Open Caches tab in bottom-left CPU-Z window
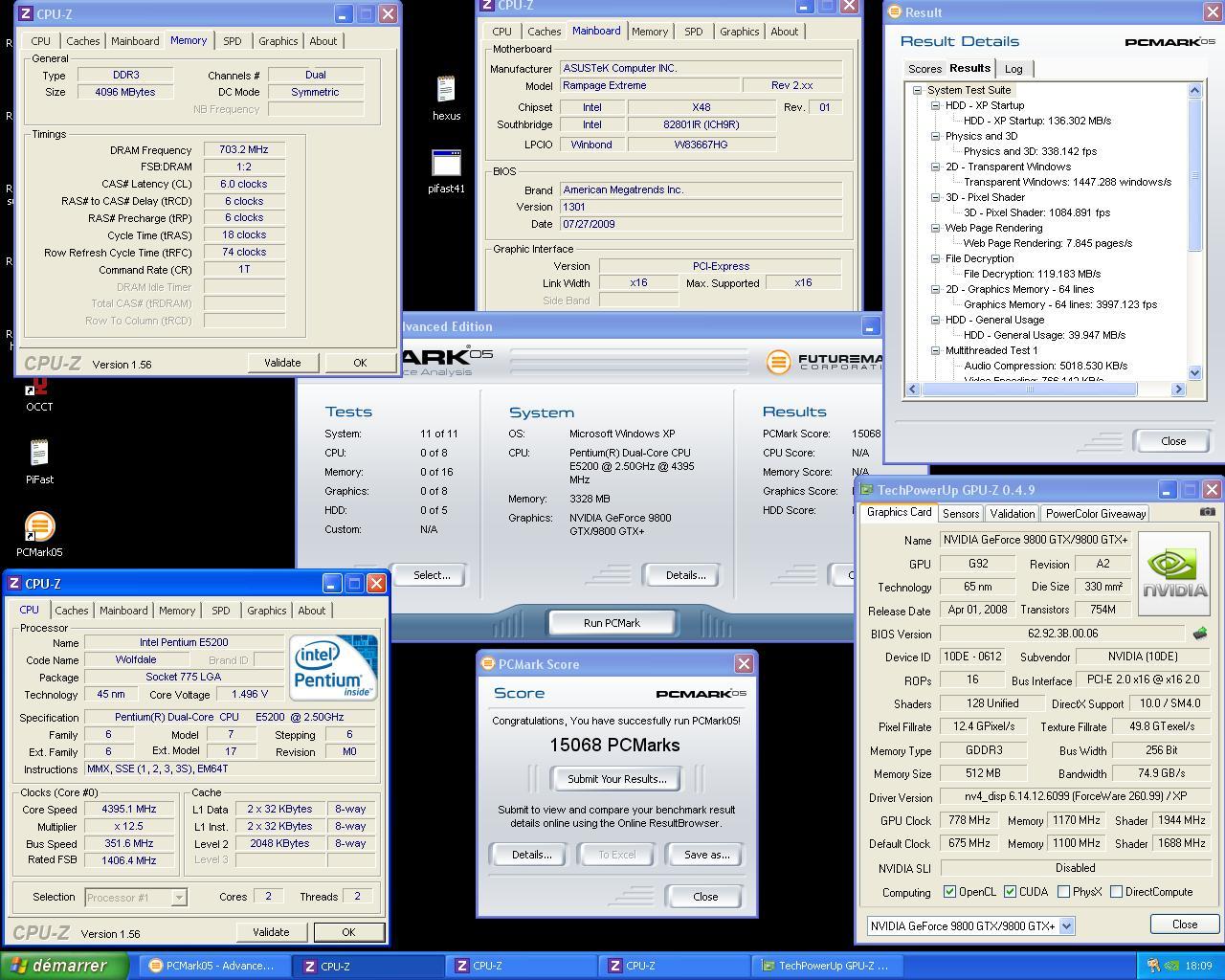1225x980 pixels. click(72, 611)
